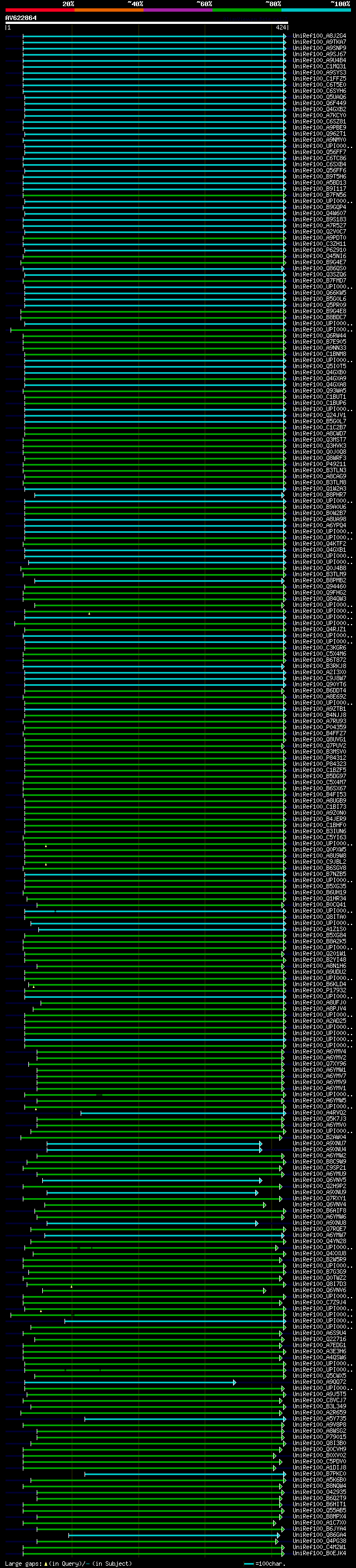Click the yellow large-gap triangle in legend
Image resolution: width=356 pixels, height=1568 pixels.
pos(46,1564)
